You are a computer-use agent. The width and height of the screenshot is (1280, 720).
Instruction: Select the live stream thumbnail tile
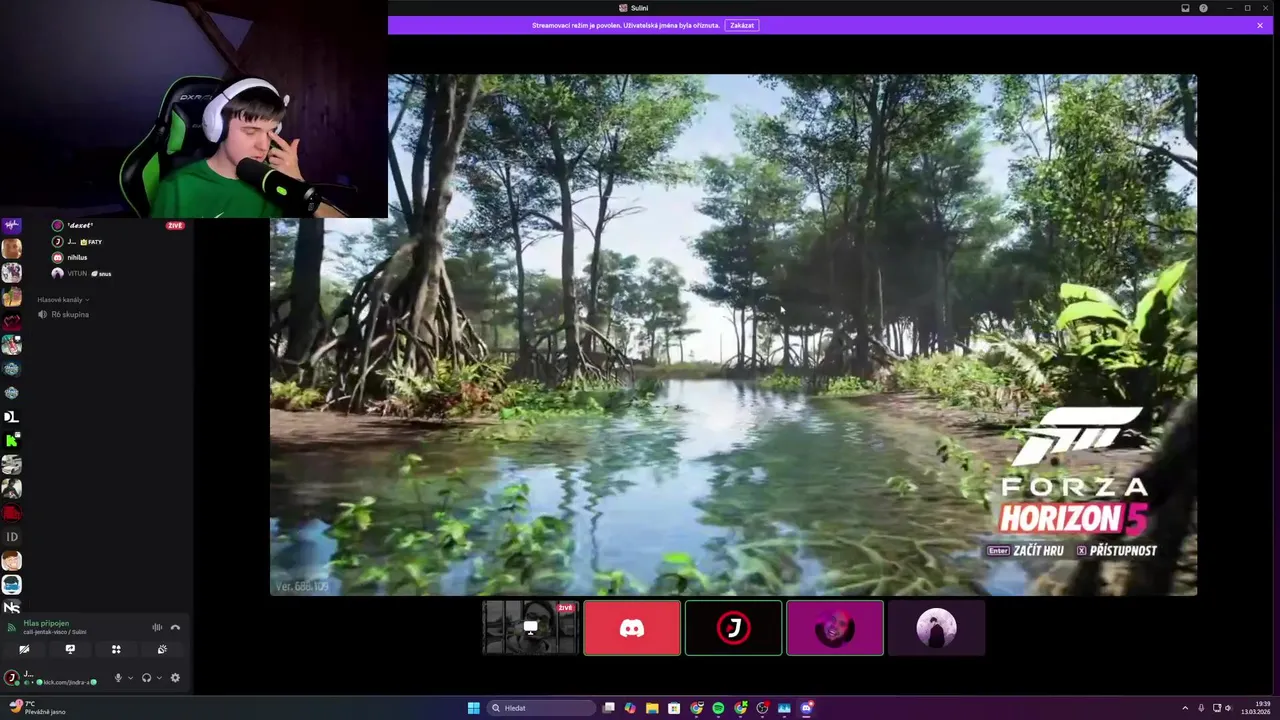coord(530,628)
